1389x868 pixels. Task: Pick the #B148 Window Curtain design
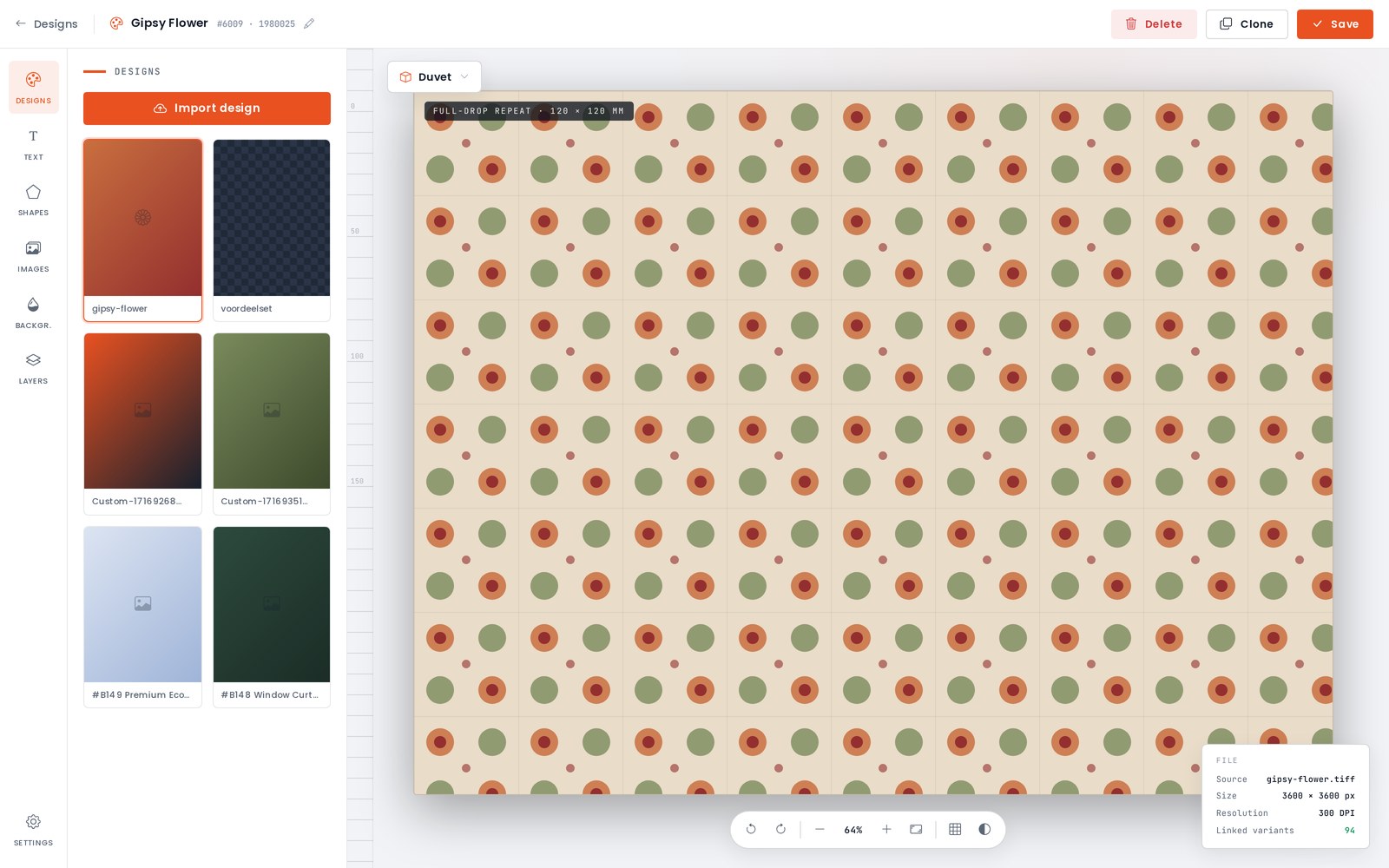(272, 617)
